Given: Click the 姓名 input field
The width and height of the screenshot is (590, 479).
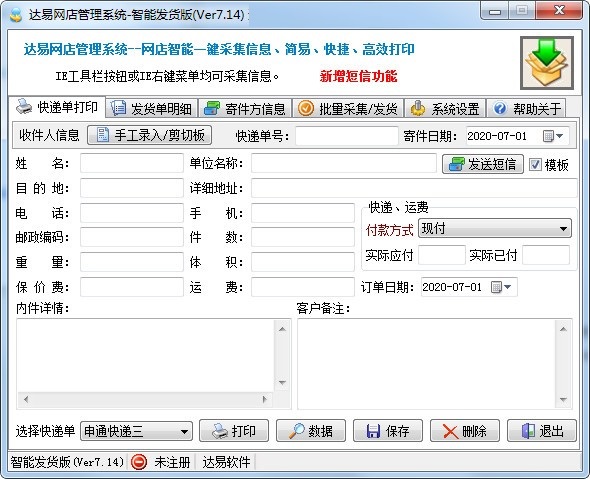Looking at the screenshot, I should 132,163.
